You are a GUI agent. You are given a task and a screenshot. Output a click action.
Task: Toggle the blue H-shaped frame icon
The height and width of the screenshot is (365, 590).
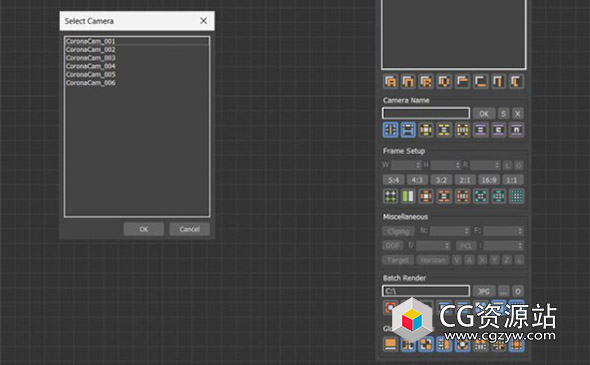pyautogui.click(x=408, y=130)
